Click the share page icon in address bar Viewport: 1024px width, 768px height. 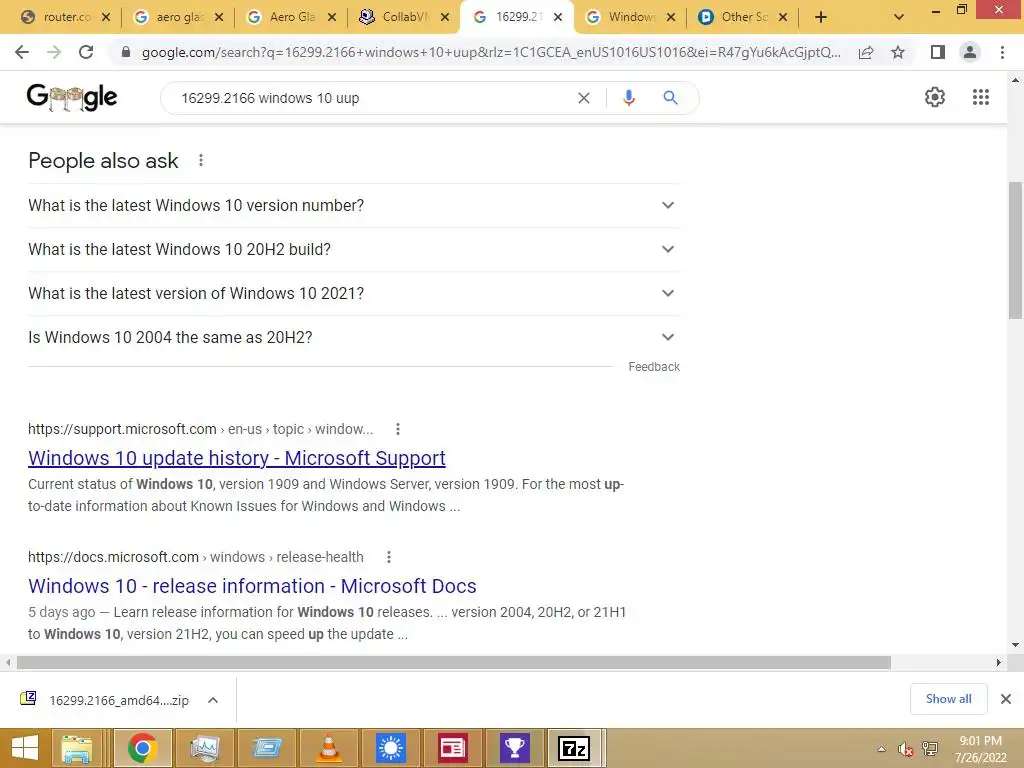pyautogui.click(x=866, y=52)
